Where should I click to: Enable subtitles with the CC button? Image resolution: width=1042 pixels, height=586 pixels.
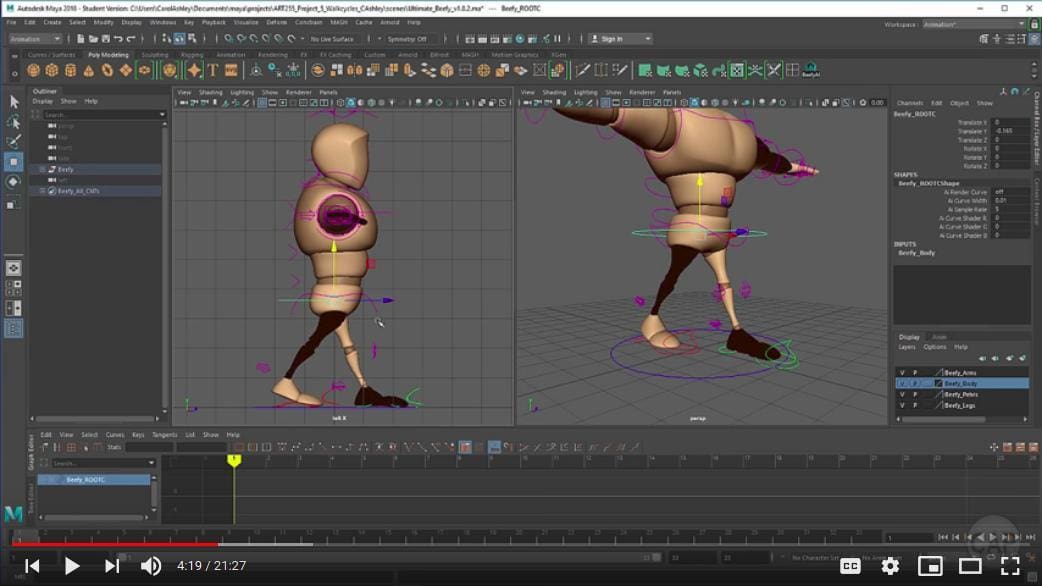849,565
